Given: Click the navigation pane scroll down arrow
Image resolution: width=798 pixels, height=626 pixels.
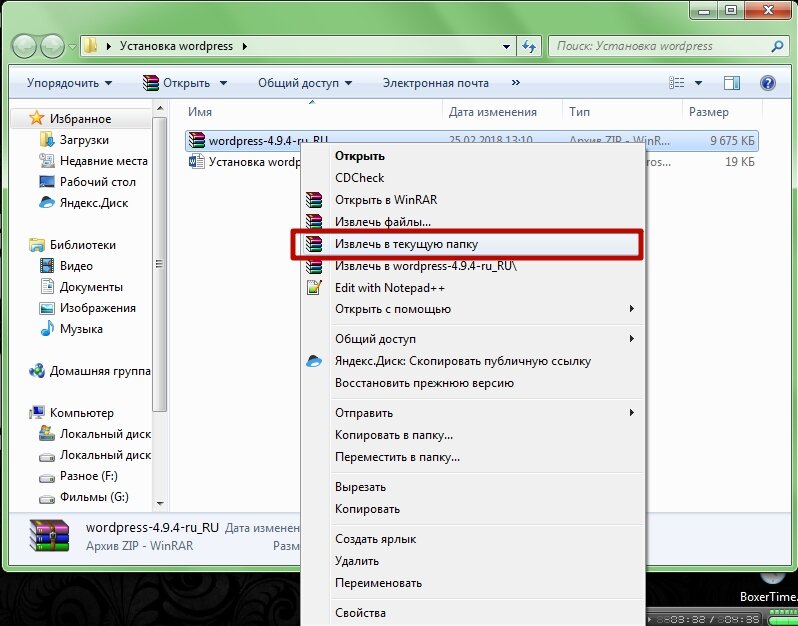Looking at the screenshot, I should tap(160, 503).
